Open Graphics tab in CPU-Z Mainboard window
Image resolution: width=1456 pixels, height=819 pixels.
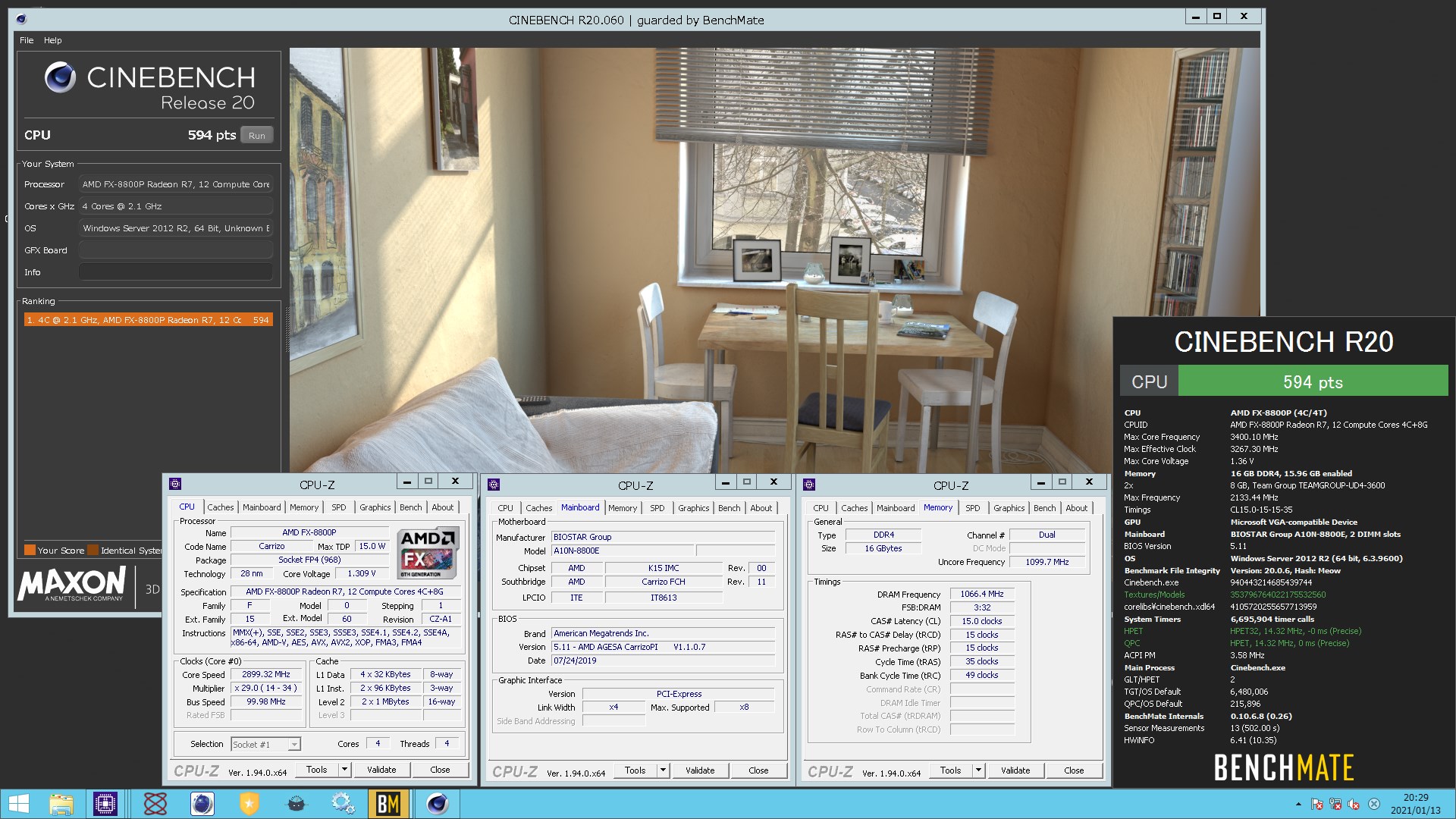(694, 508)
